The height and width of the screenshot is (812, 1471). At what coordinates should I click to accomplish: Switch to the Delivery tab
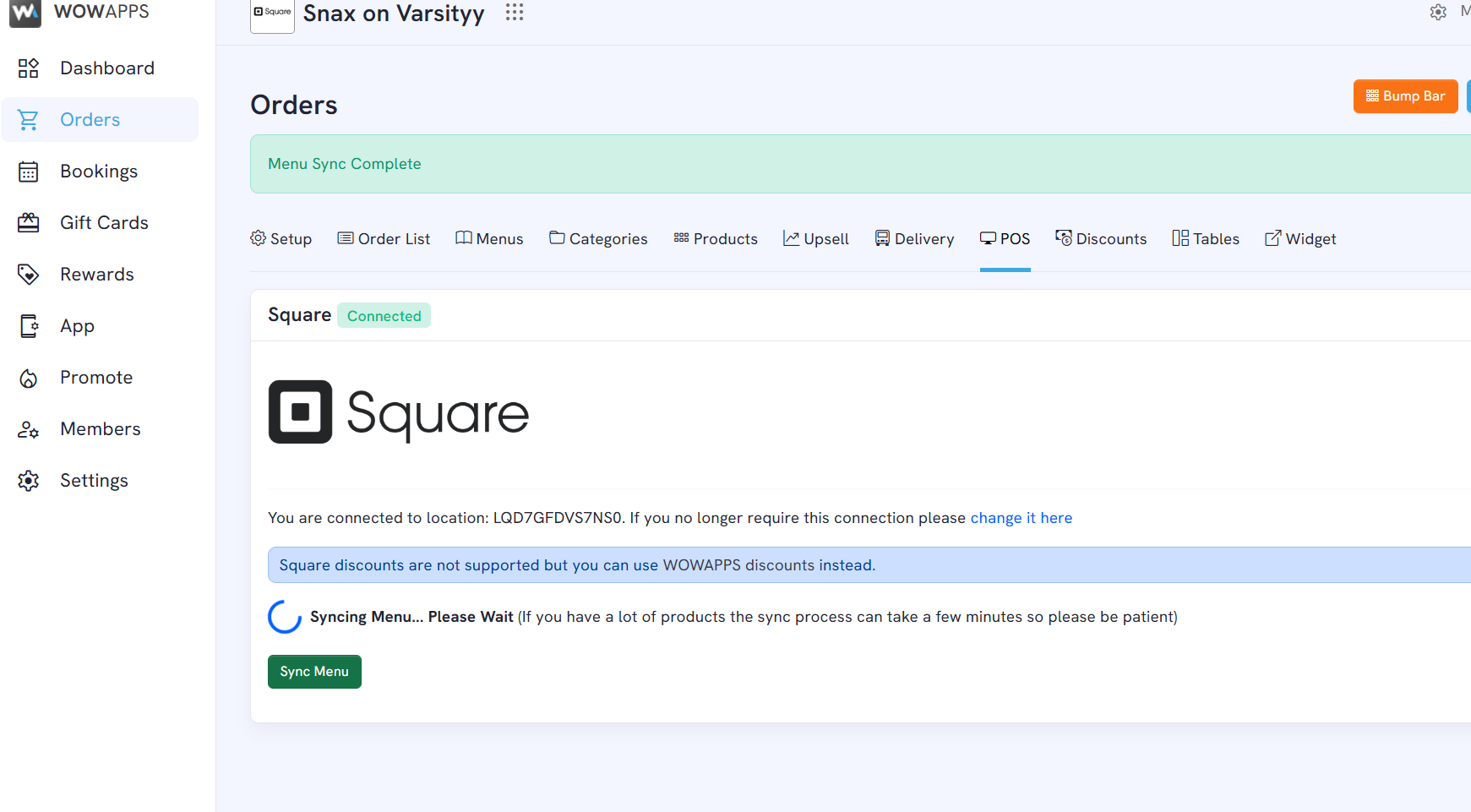914,239
